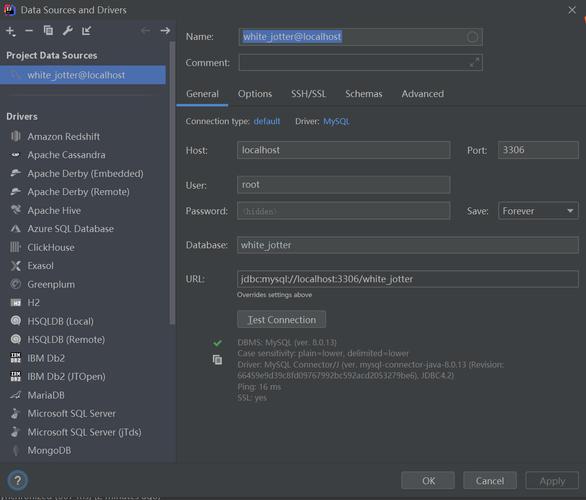Confirm with the OK button
This screenshot has width=586, height=500.
pos(428,481)
